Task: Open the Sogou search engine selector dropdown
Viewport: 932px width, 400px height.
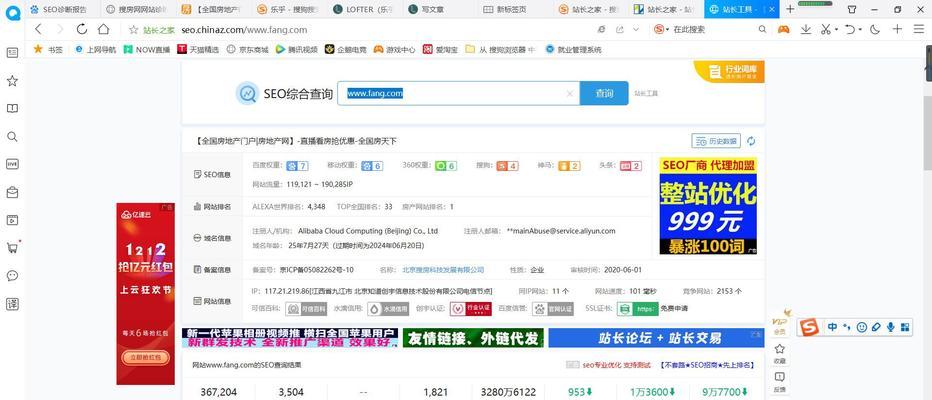Action: pyautogui.click(x=661, y=29)
